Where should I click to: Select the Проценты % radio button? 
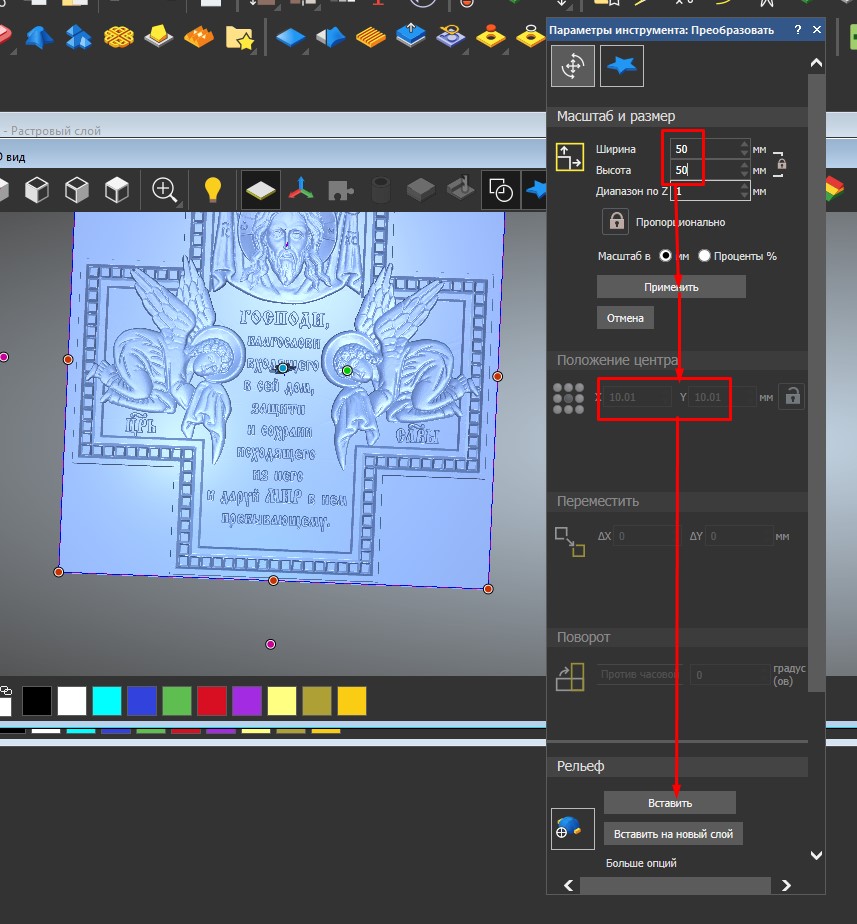tap(704, 256)
